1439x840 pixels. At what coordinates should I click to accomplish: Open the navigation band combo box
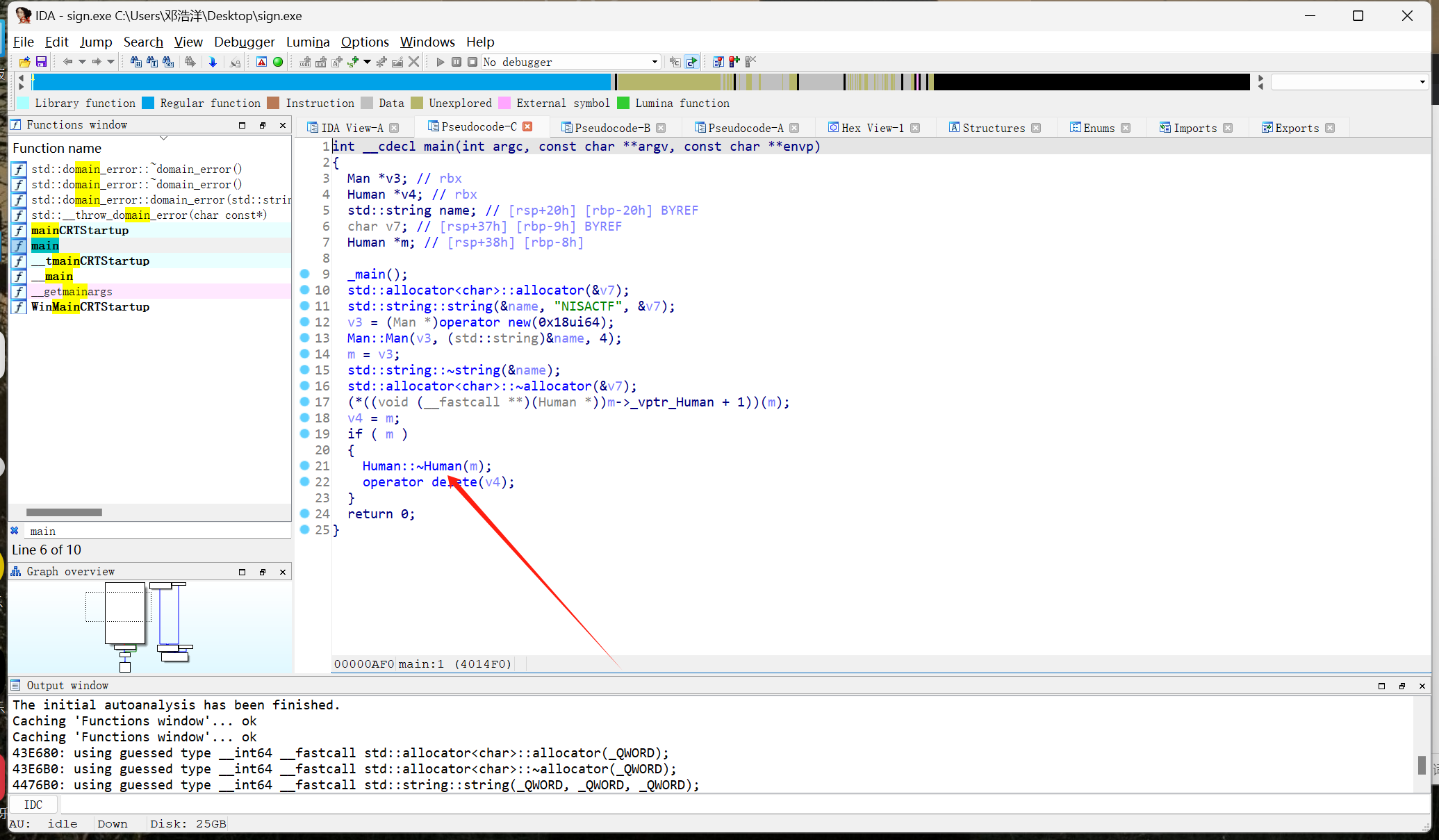pyautogui.click(x=1349, y=82)
